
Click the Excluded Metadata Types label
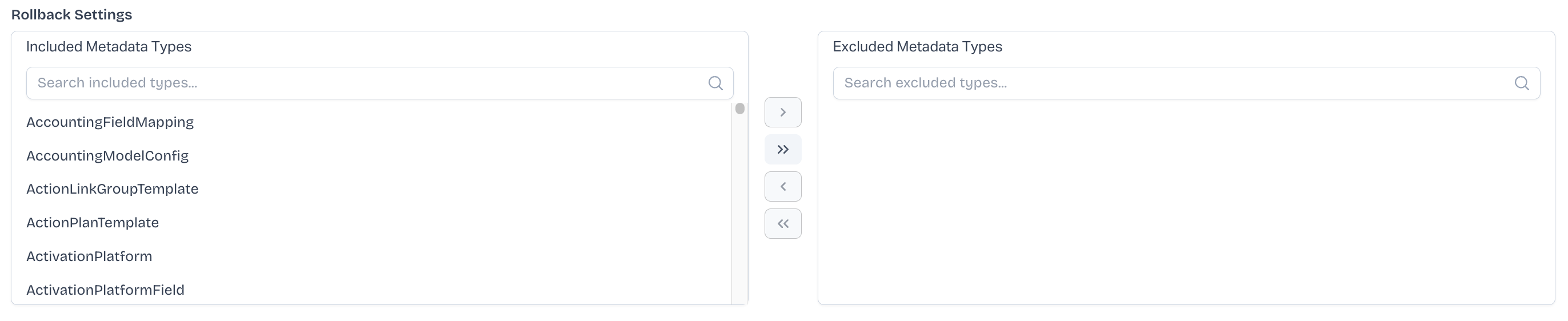click(x=917, y=47)
